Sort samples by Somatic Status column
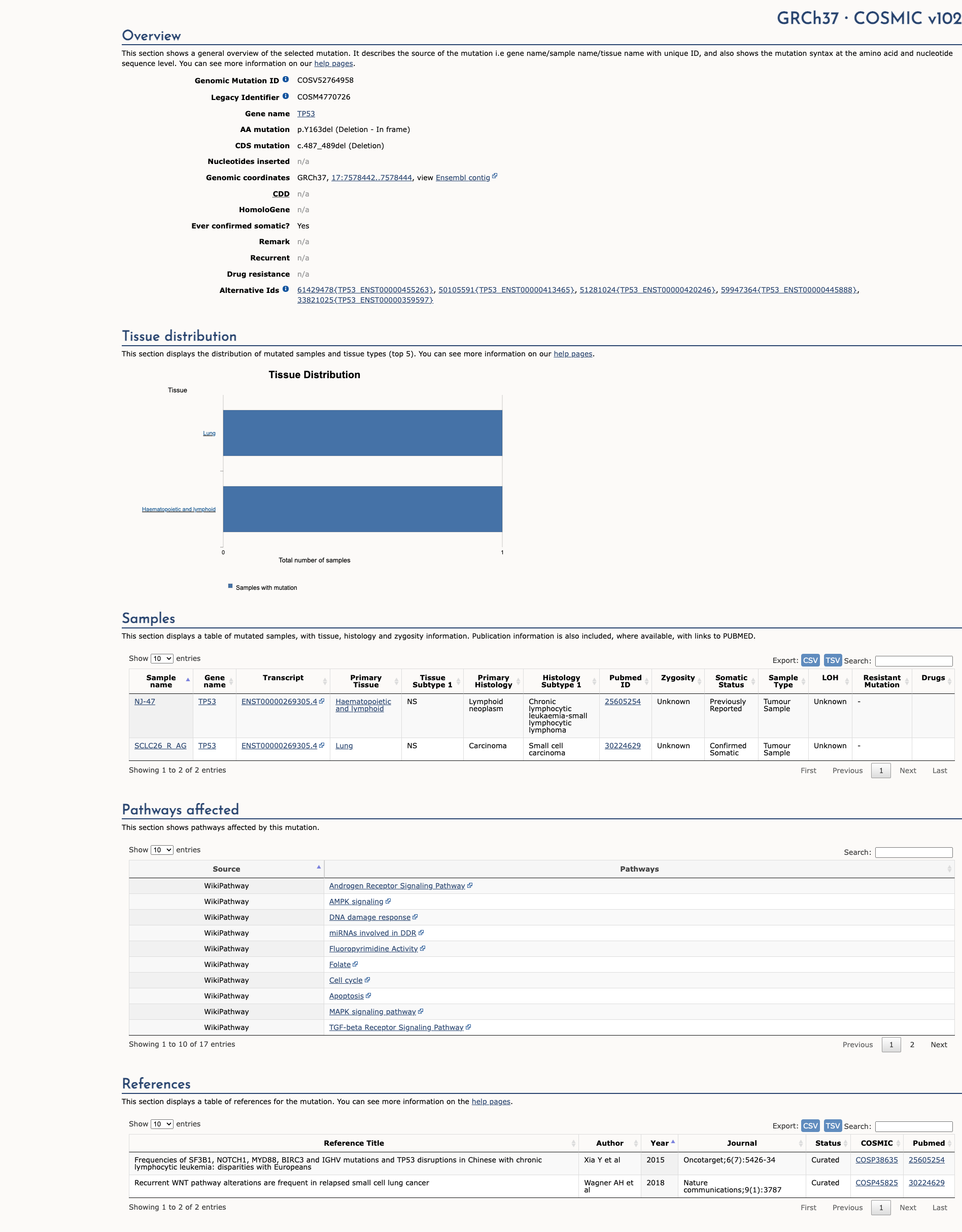This screenshot has height=1232, width=962. point(731,681)
